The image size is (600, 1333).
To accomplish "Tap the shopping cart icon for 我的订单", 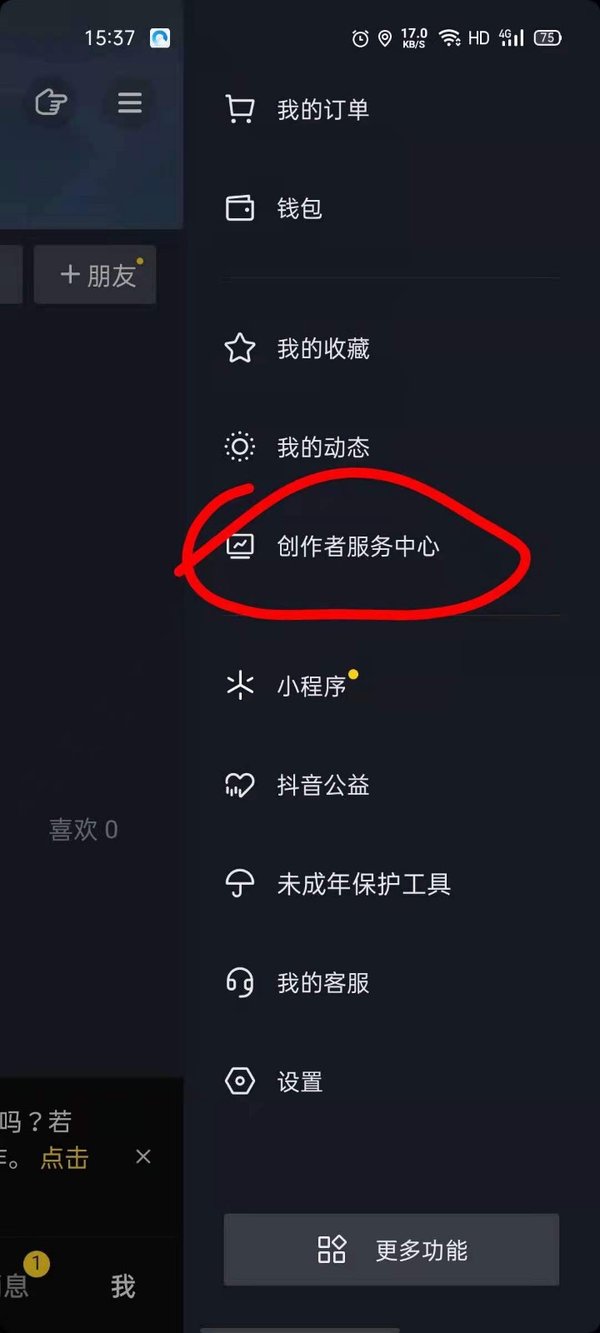I will coord(240,109).
